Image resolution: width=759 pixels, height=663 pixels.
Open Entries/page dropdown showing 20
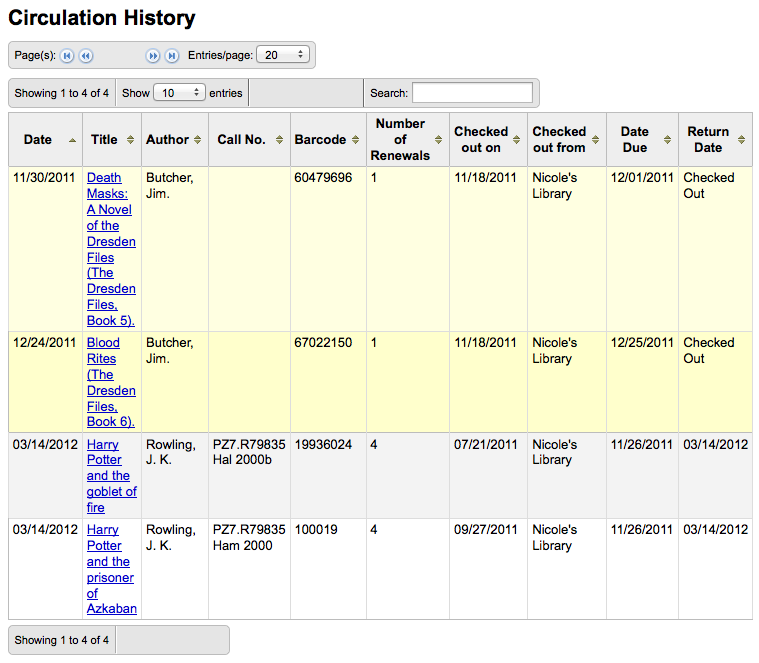tap(283, 55)
